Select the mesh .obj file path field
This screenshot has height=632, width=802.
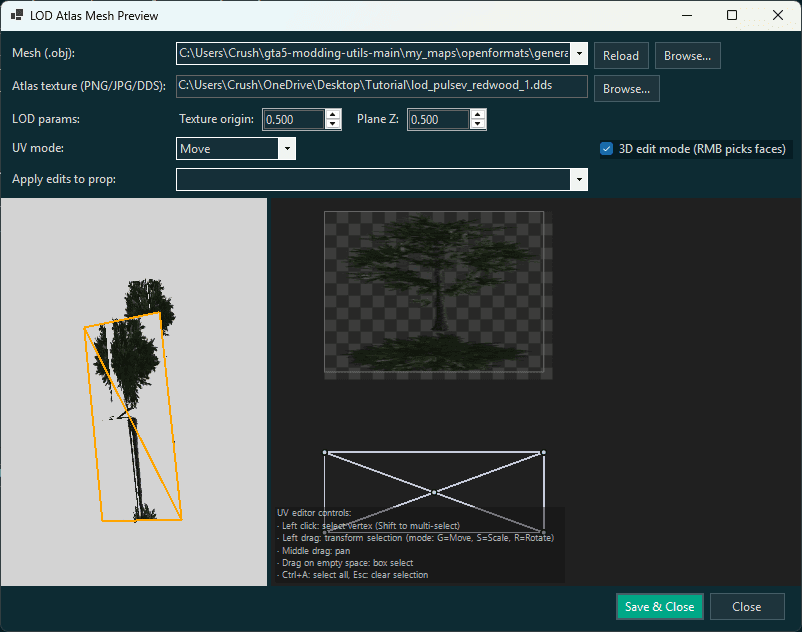pyautogui.click(x=370, y=55)
